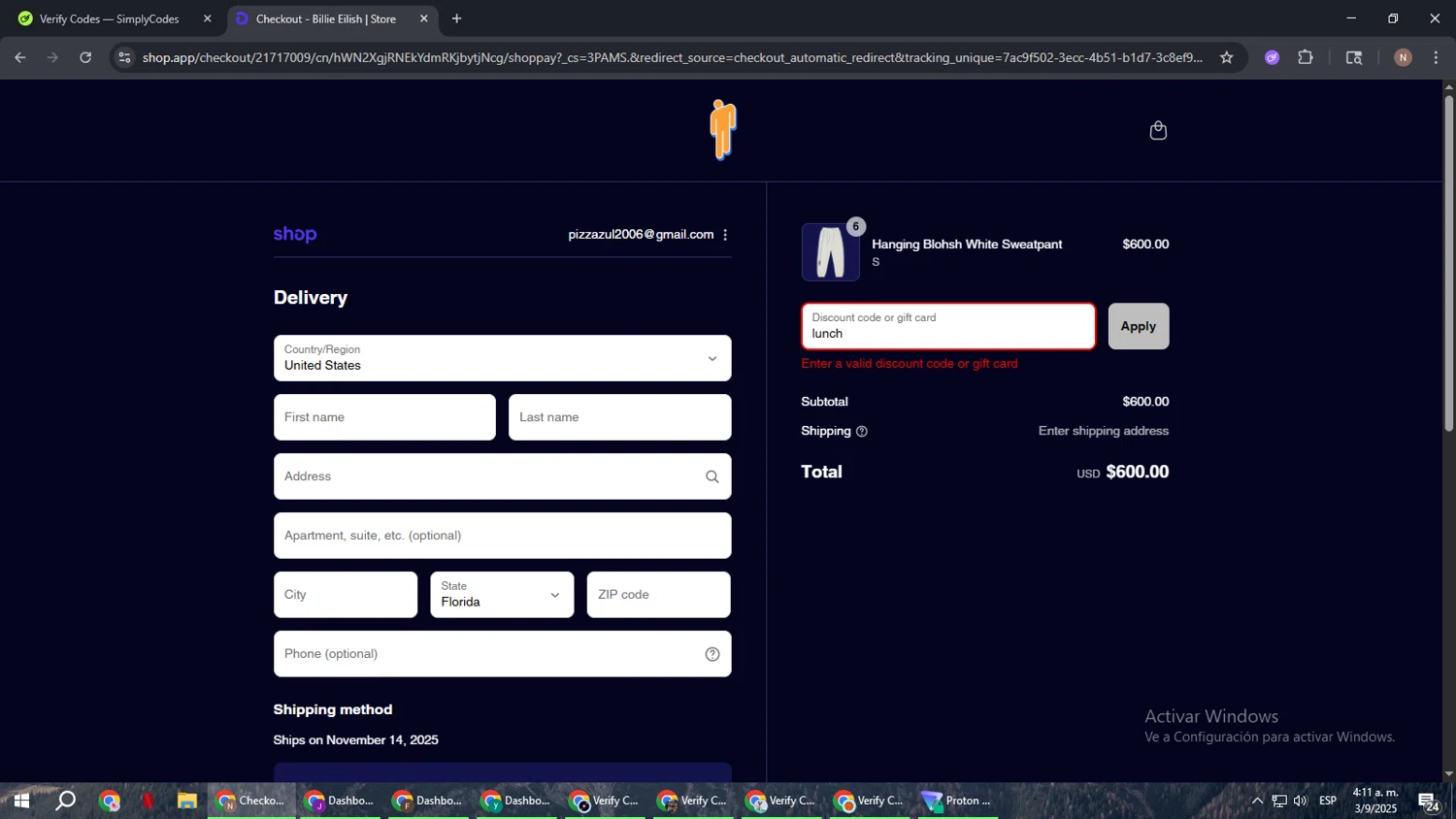1456x819 pixels.
Task: Click the First name field
Action: pos(384,417)
